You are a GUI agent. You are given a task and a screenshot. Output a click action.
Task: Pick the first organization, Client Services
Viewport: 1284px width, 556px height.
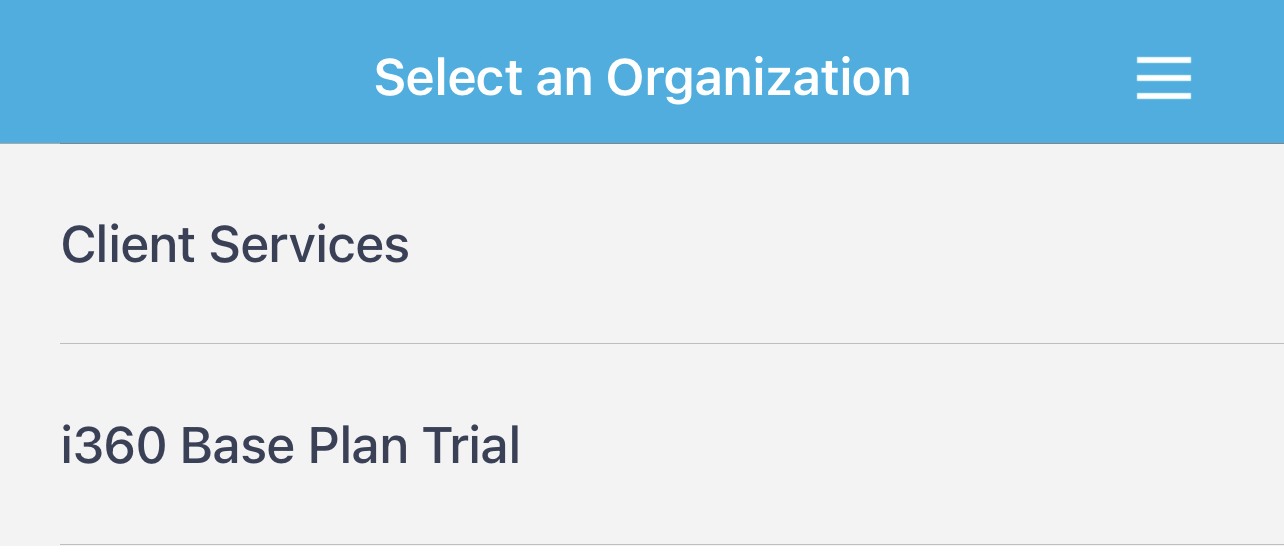coord(236,245)
